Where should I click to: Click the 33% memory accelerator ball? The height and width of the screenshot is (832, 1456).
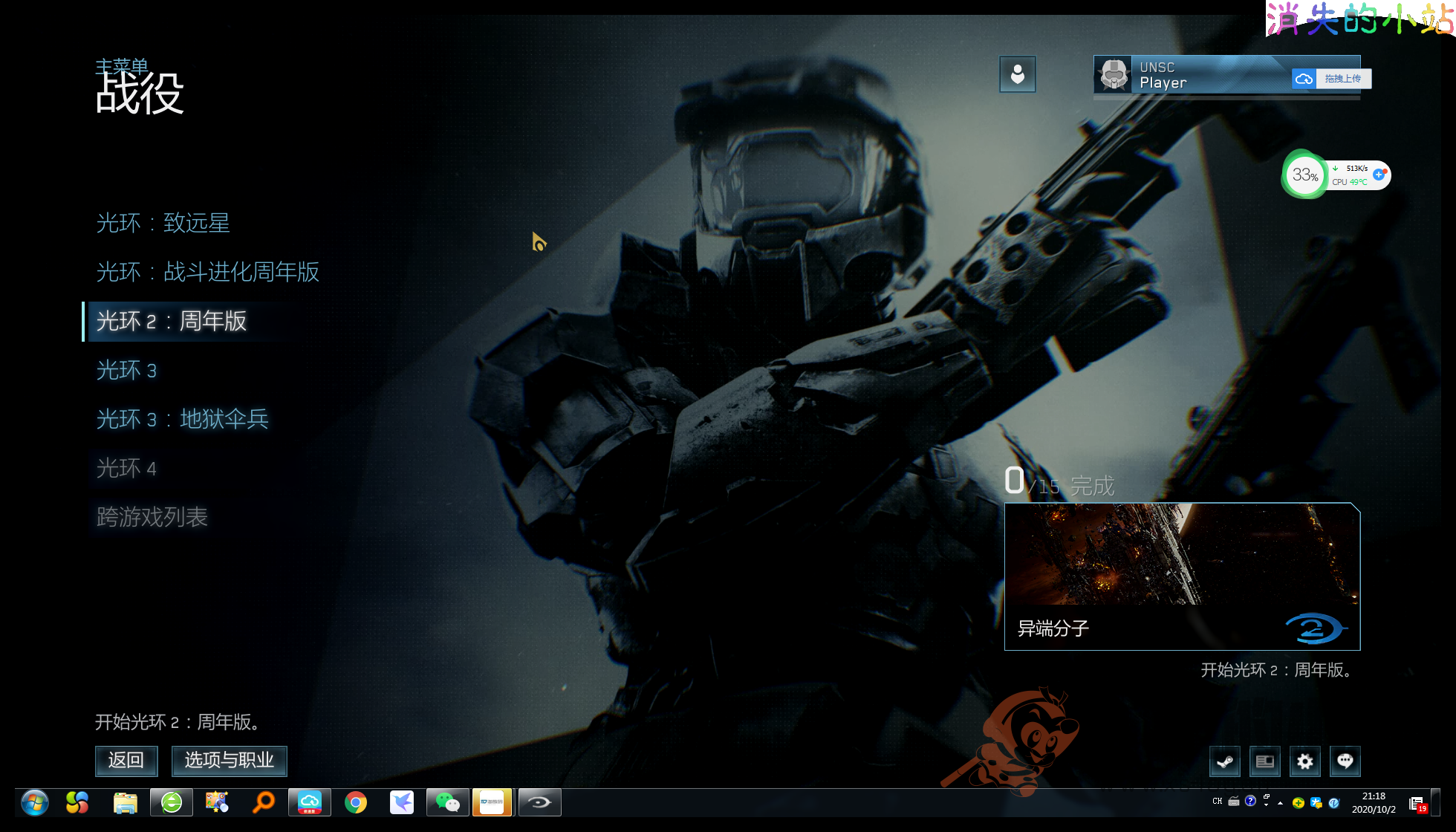click(1305, 175)
